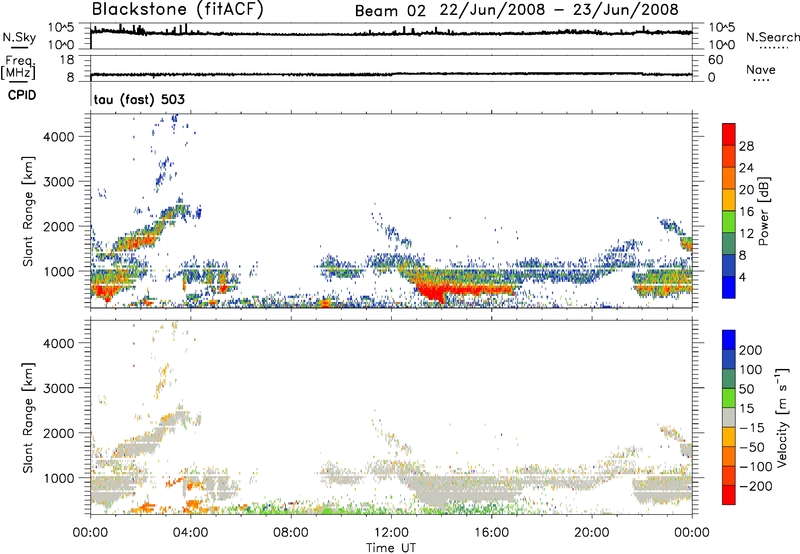Click the yellow -15 to -50 Velocity segment

[x=729, y=437]
